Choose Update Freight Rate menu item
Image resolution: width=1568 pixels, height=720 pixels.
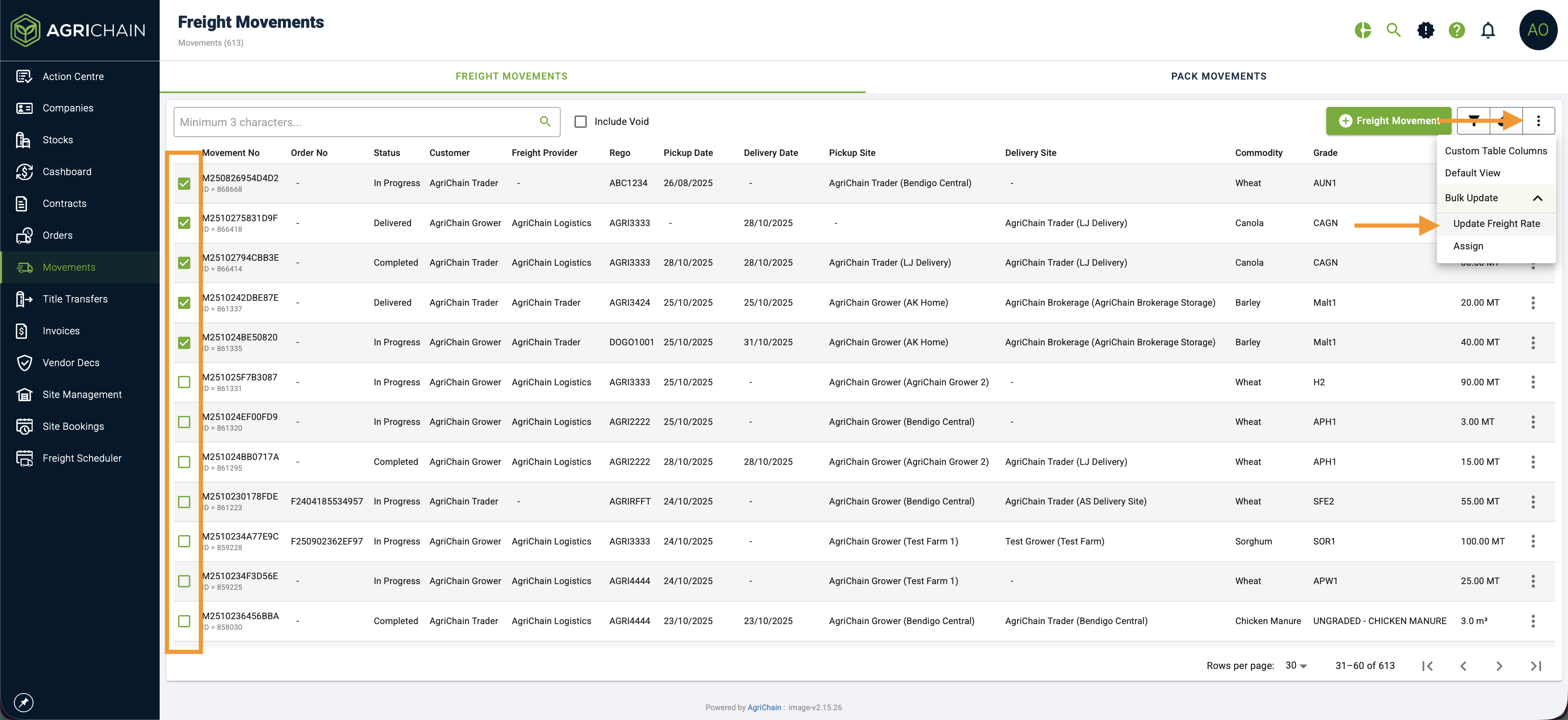click(x=1496, y=223)
